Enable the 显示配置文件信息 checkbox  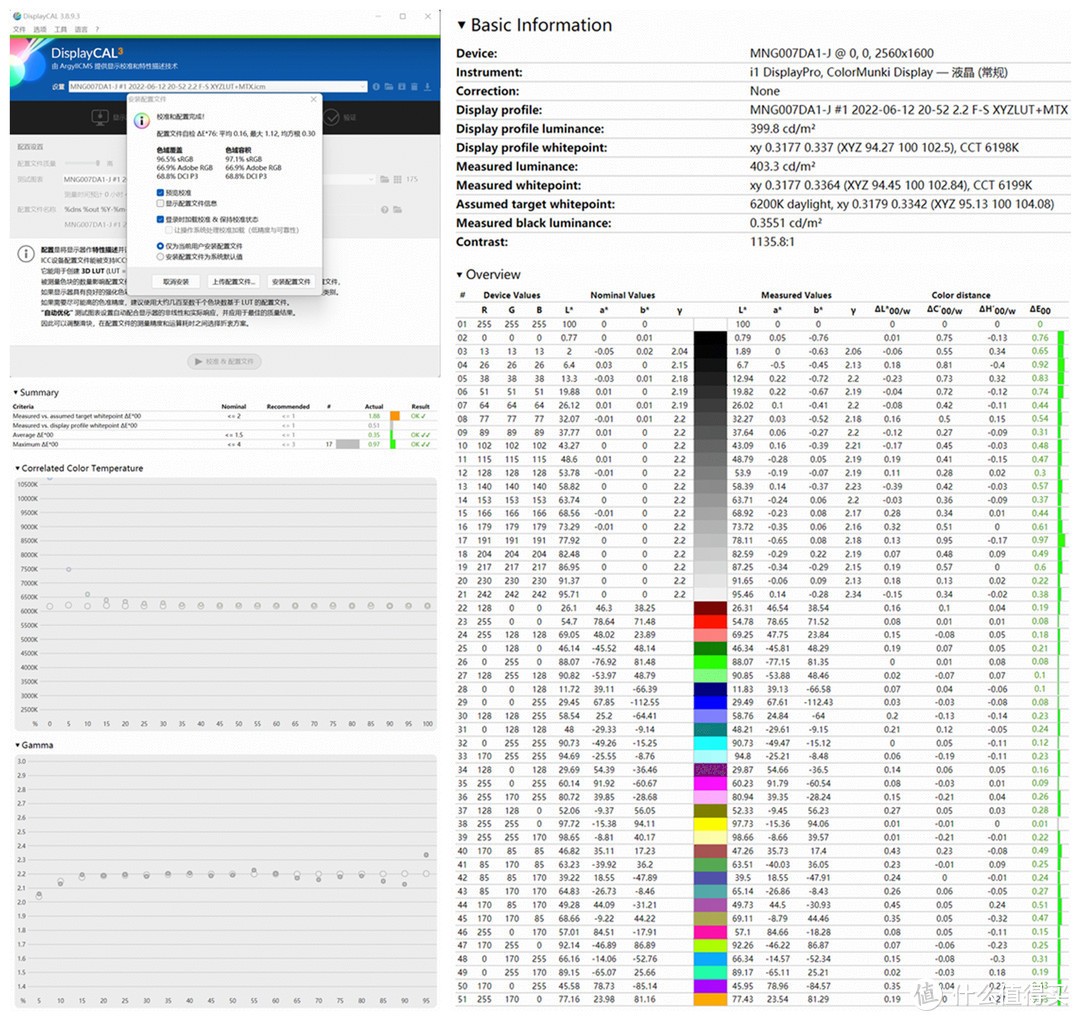(160, 203)
